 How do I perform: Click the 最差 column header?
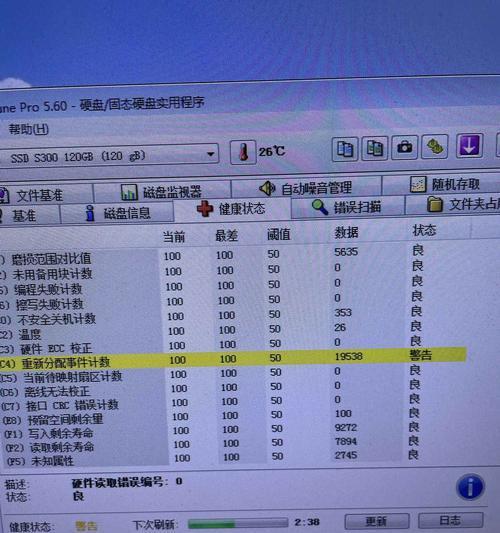point(226,235)
